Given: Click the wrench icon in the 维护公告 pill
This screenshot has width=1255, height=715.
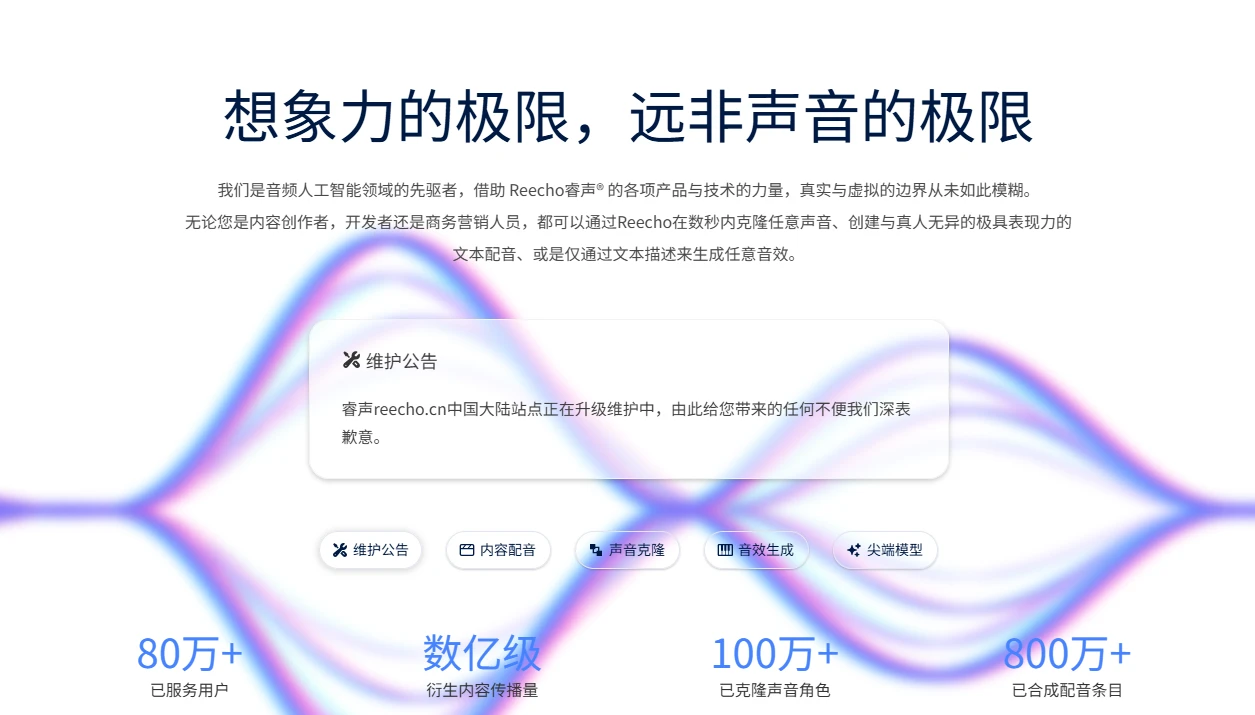Looking at the screenshot, I should click(339, 550).
